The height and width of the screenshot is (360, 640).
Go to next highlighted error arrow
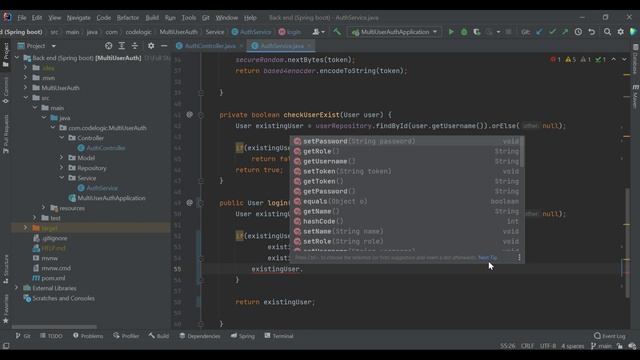(624, 60)
